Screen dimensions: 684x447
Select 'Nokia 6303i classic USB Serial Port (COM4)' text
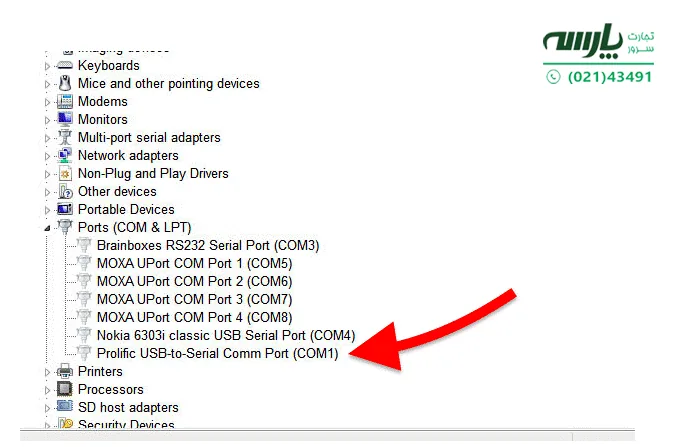click(x=226, y=335)
